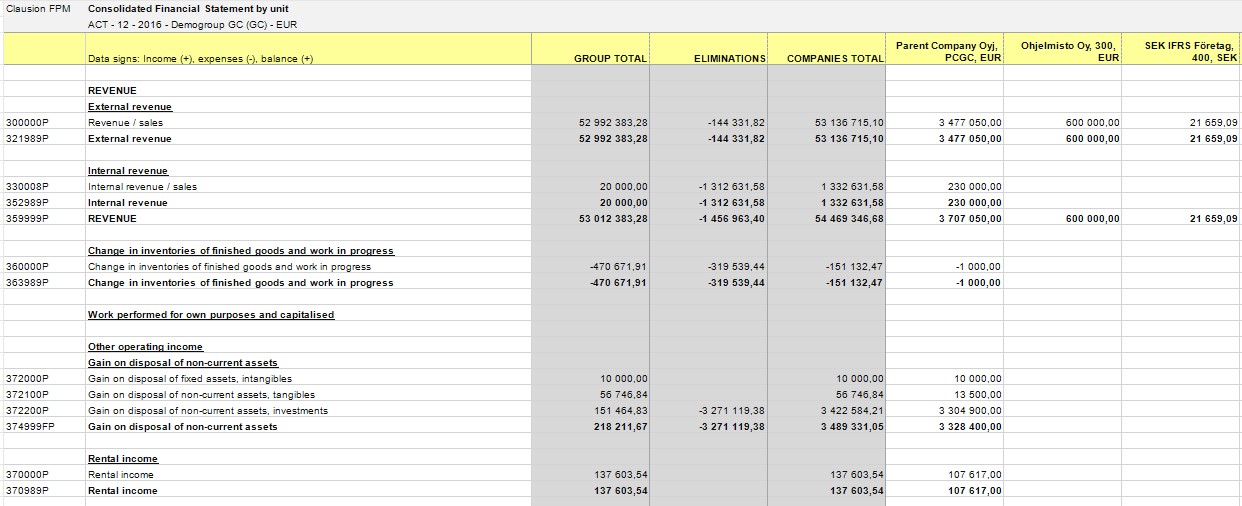Click the Clausion FPM cell
This screenshot has width=1242, height=506.
[39, 9]
